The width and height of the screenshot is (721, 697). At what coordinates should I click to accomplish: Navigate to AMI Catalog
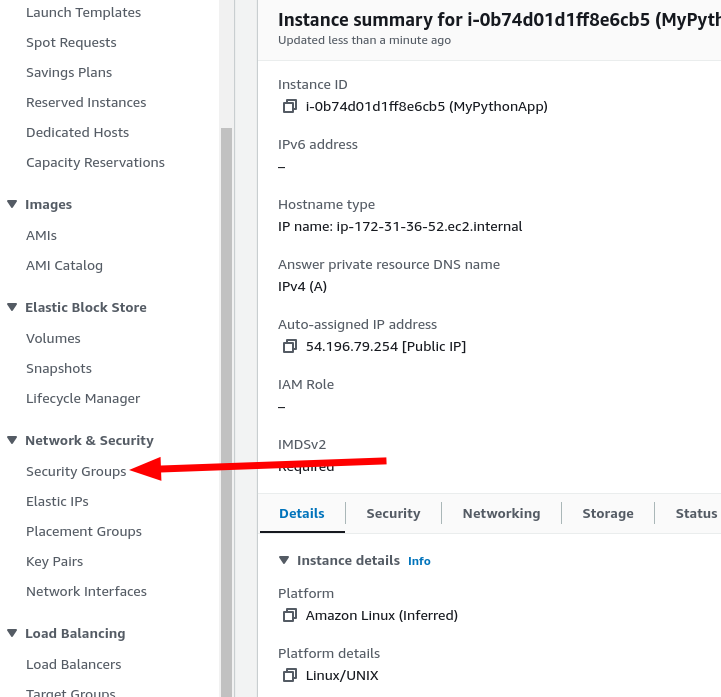point(64,265)
